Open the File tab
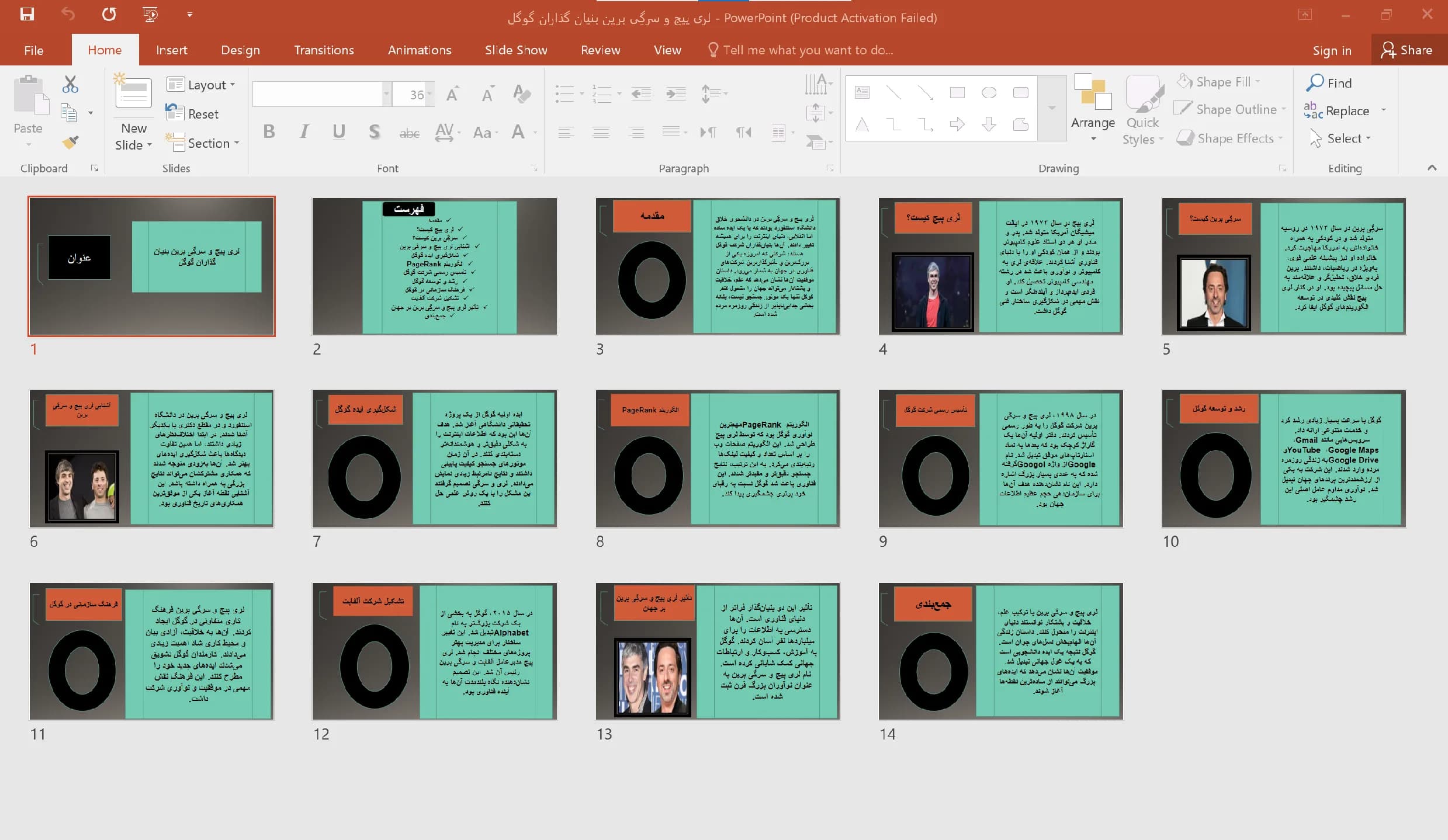1448x840 pixels. tap(34, 50)
